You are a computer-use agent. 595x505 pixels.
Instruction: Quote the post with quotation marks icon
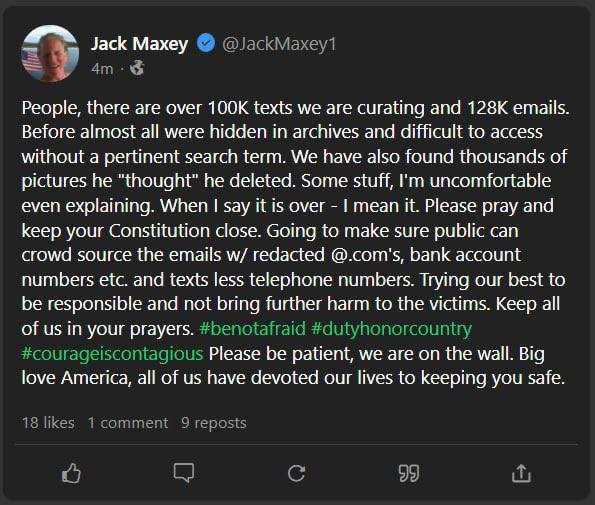pos(409,474)
